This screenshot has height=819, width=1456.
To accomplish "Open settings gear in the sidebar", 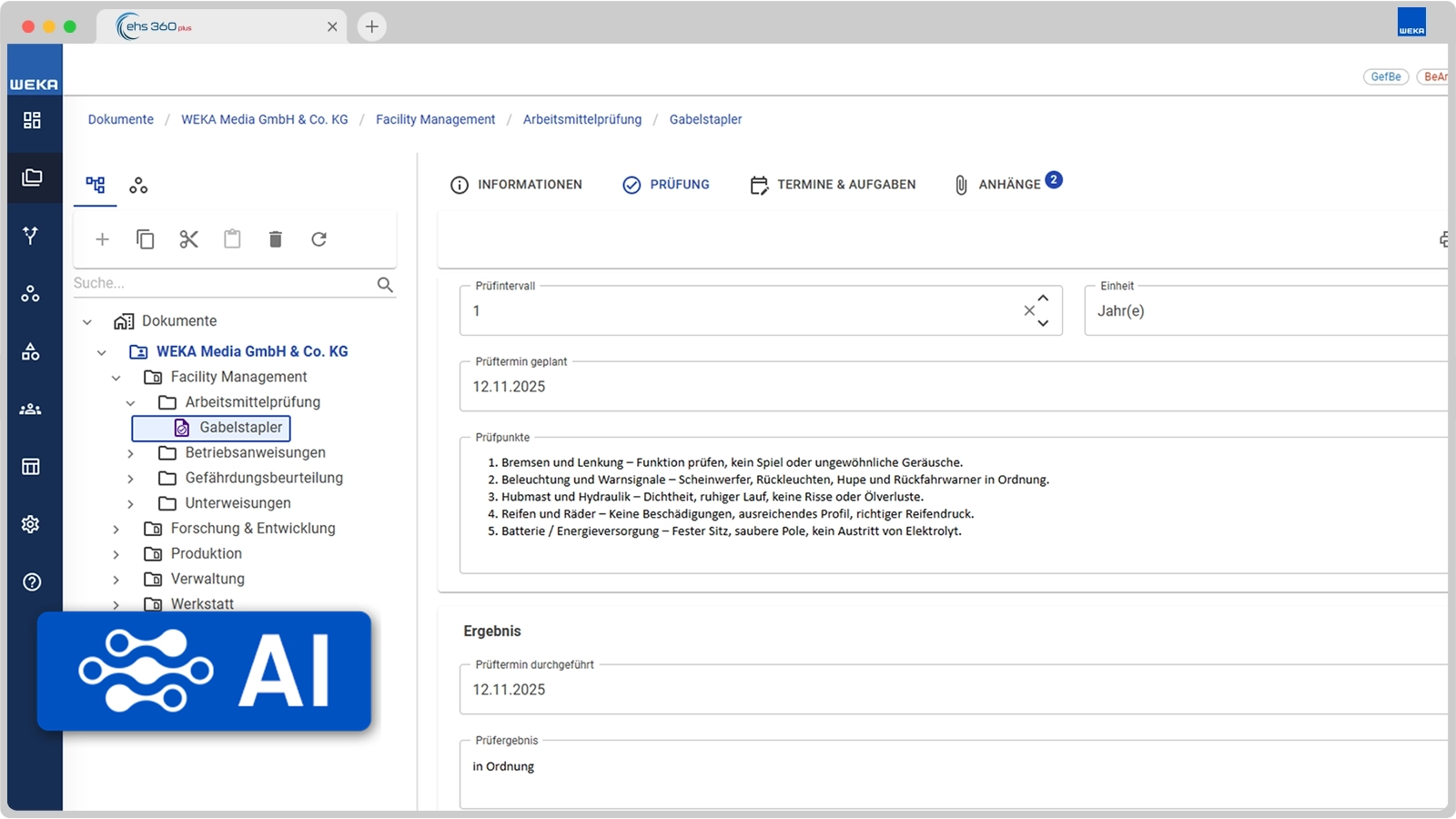I will (x=31, y=524).
